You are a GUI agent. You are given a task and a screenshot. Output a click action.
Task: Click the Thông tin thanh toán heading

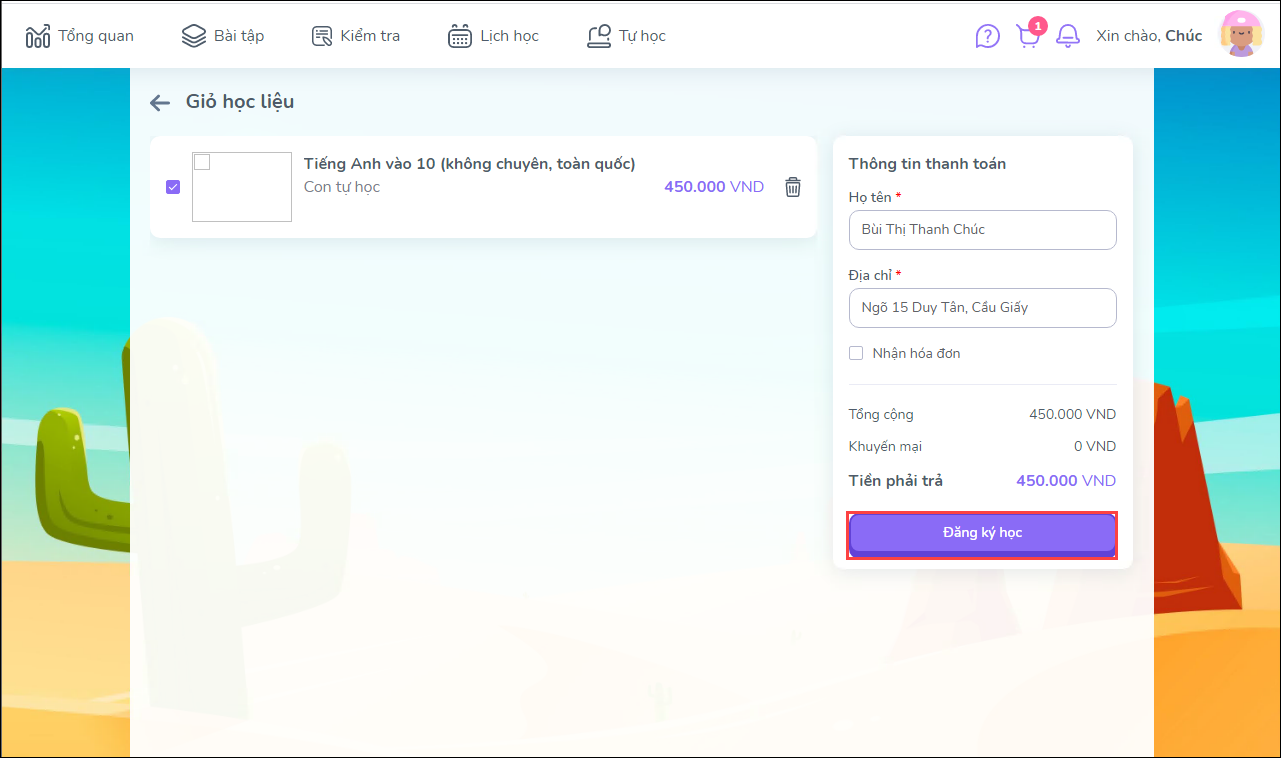927,164
